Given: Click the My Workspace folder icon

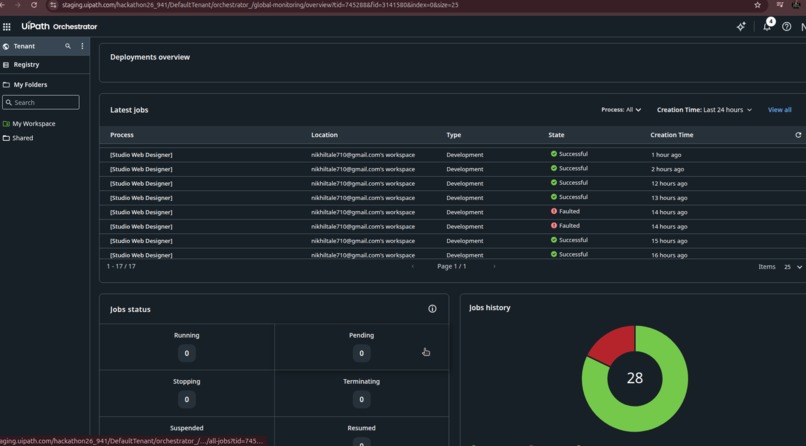Looking at the screenshot, I should (6, 124).
